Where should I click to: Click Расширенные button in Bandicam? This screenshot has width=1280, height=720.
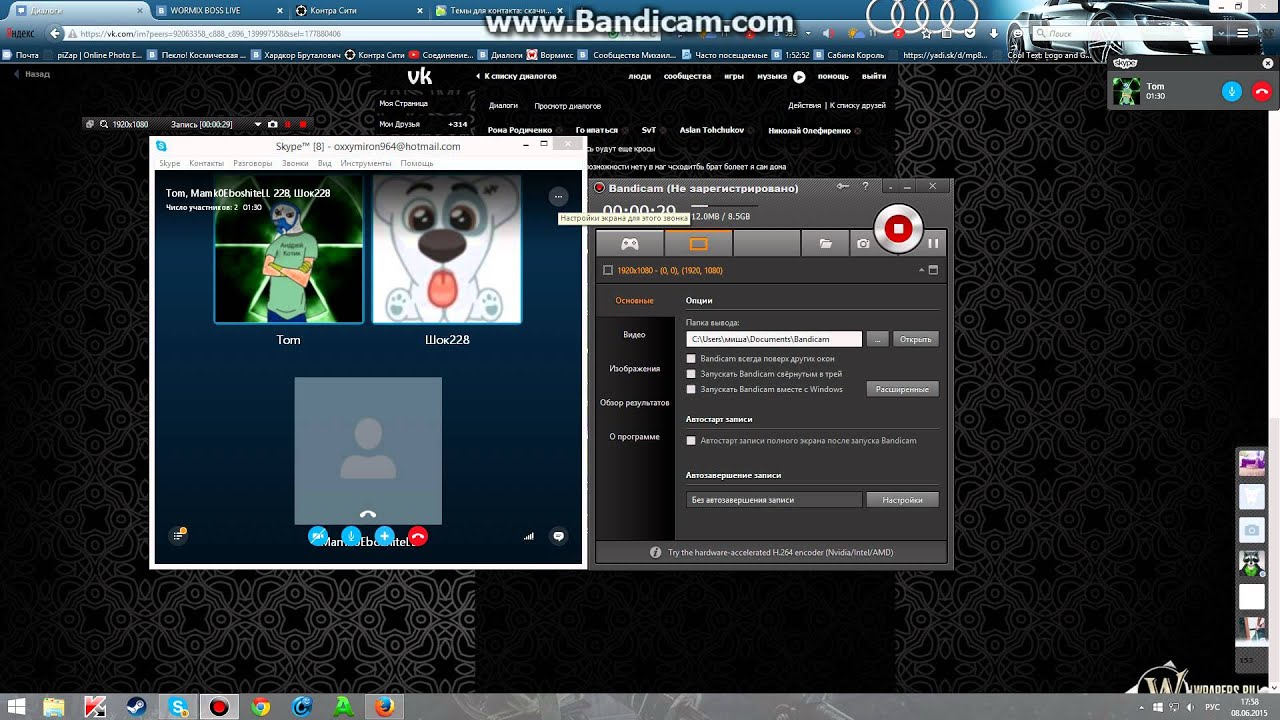902,389
